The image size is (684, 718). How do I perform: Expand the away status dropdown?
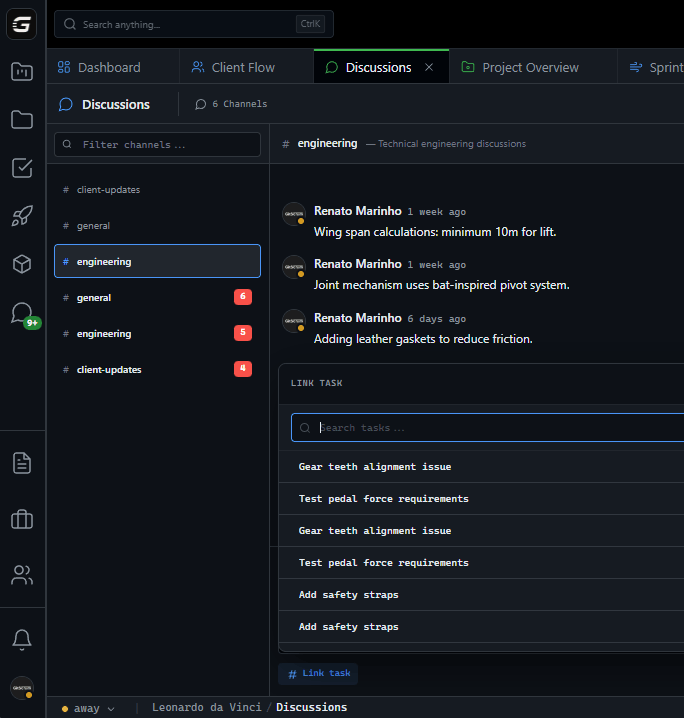point(88,708)
